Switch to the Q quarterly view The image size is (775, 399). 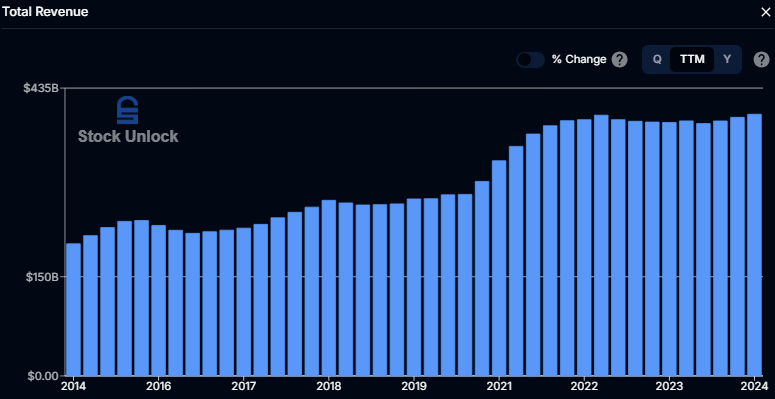click(x=657, y=59)
